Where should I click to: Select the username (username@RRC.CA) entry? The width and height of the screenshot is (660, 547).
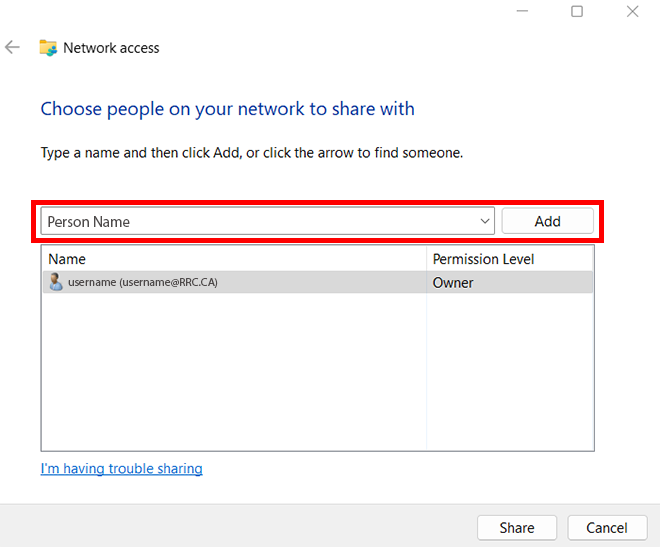click(x=142, y=282)
